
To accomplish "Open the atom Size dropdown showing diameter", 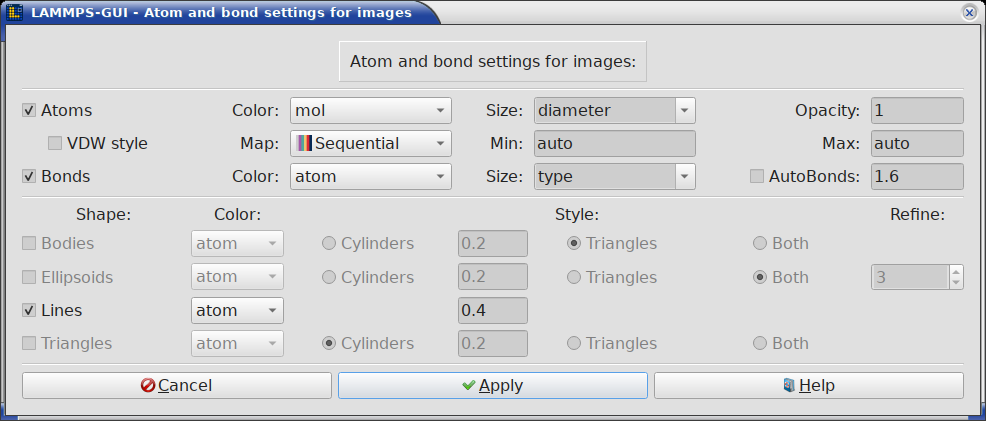I will [x=614, y=110].
